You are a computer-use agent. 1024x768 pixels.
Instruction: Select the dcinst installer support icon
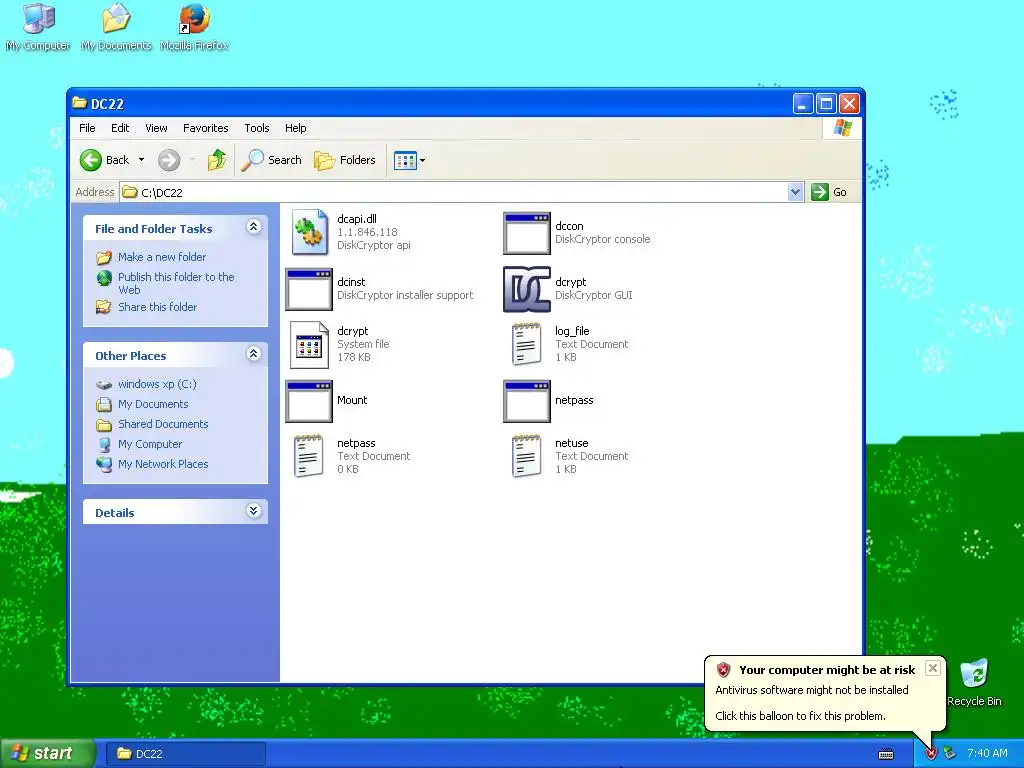pyautogui.click(x=309, y=289)
